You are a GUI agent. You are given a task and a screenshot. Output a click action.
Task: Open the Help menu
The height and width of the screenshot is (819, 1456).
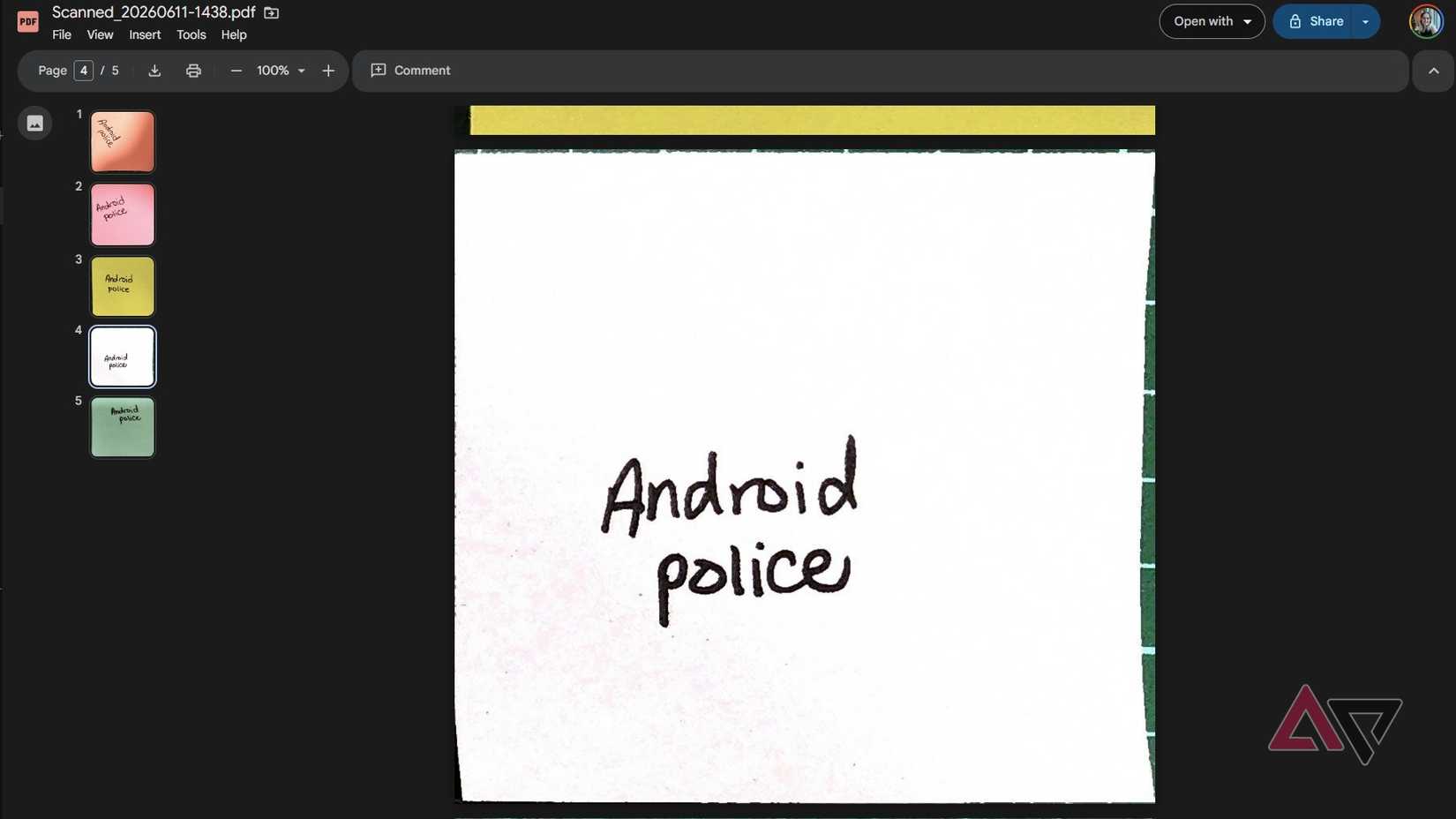coord(234,34)
